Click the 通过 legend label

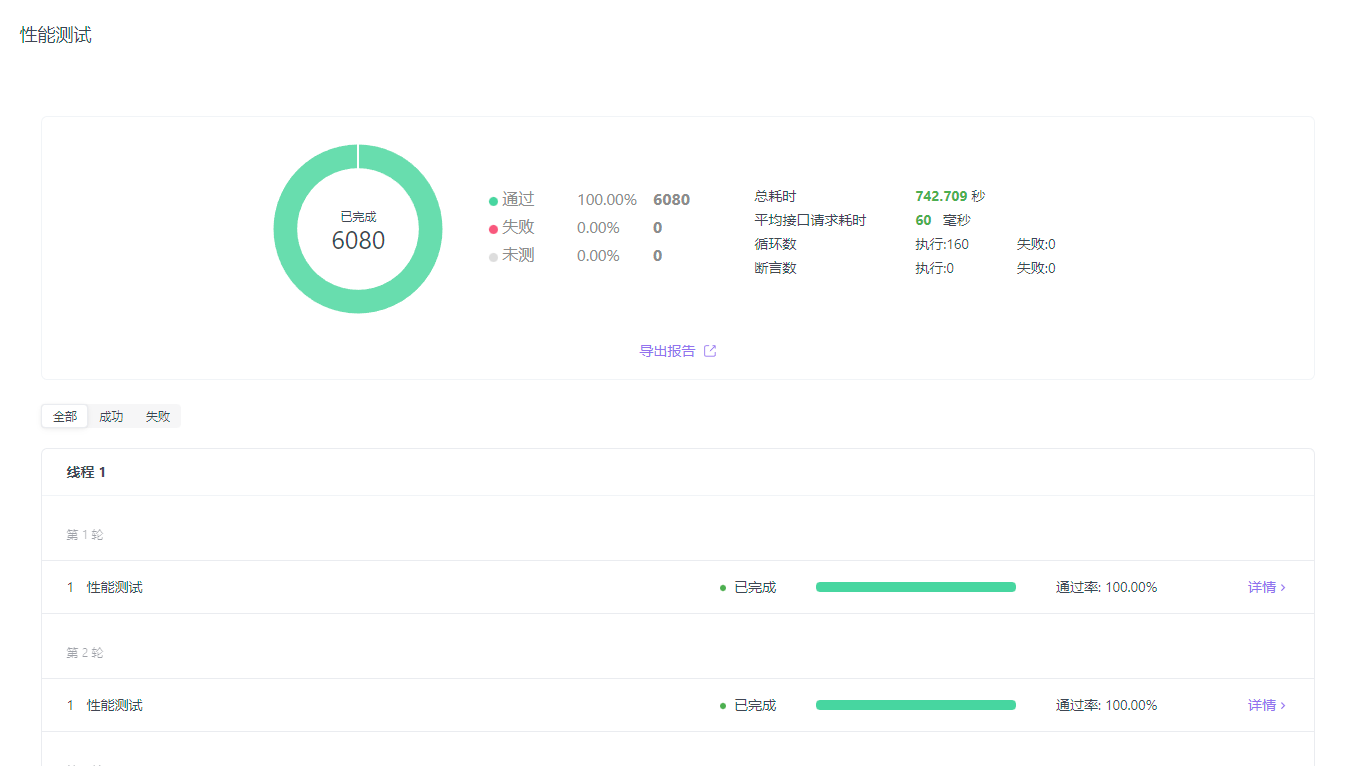coord(518,200)
